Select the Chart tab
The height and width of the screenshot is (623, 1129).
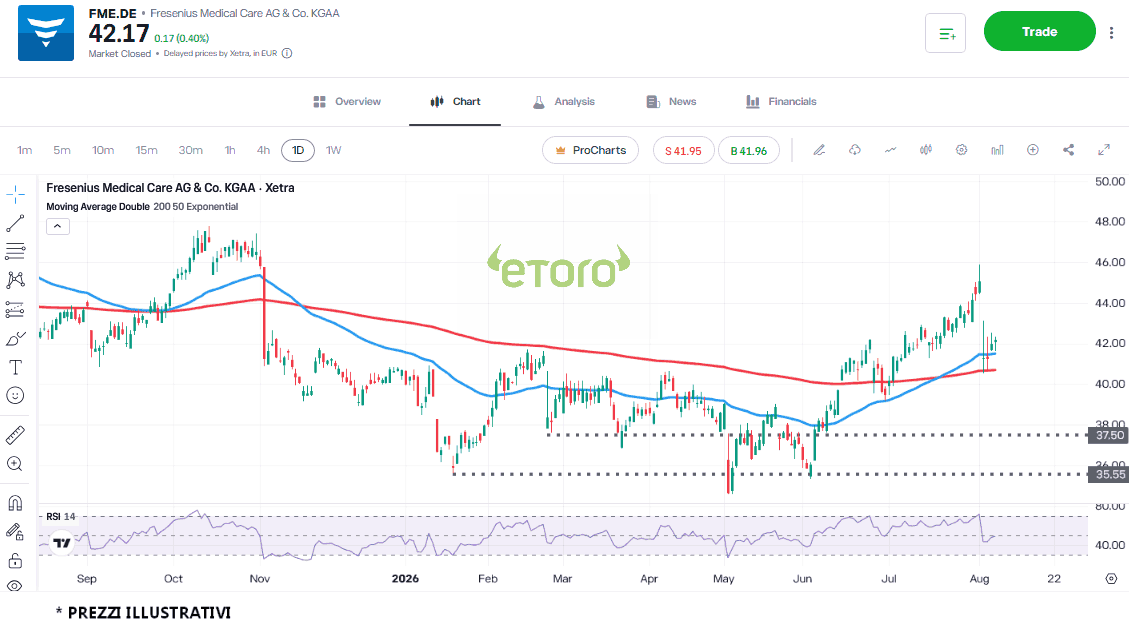[x=455, y=102]
